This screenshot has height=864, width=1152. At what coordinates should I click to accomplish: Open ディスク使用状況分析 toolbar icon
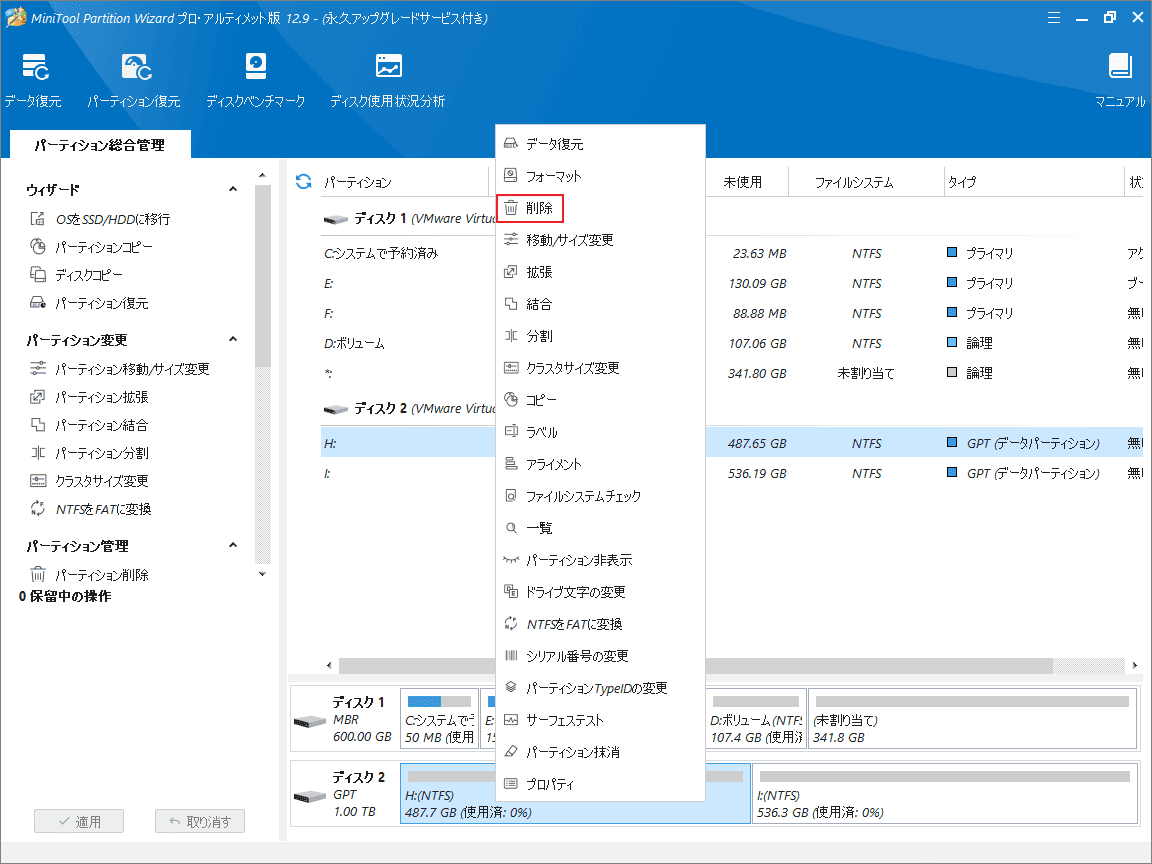(x=388, y=81)
